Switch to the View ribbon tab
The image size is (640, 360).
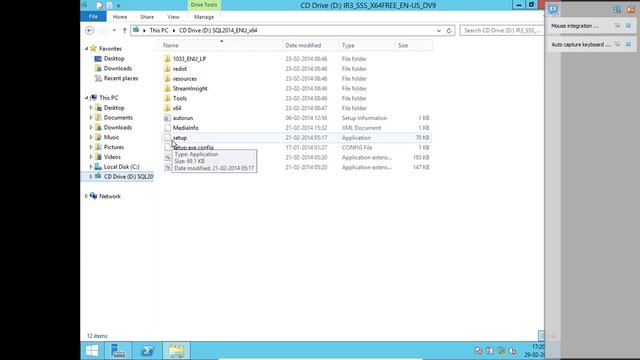173,17
